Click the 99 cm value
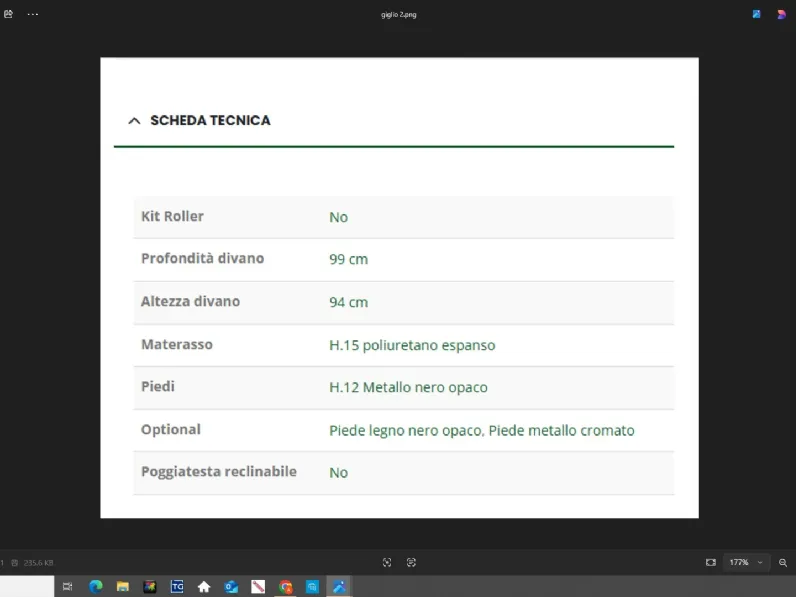 pyautogui.click(x=348, y=259)
